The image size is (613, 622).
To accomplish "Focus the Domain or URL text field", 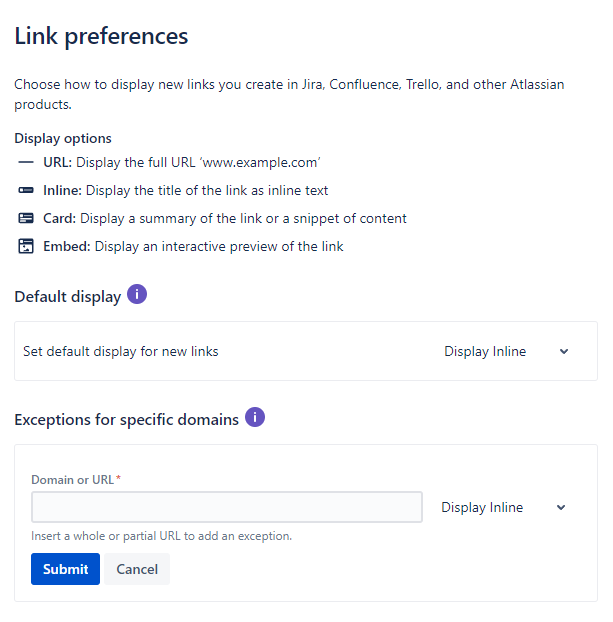I will point(226,507).
